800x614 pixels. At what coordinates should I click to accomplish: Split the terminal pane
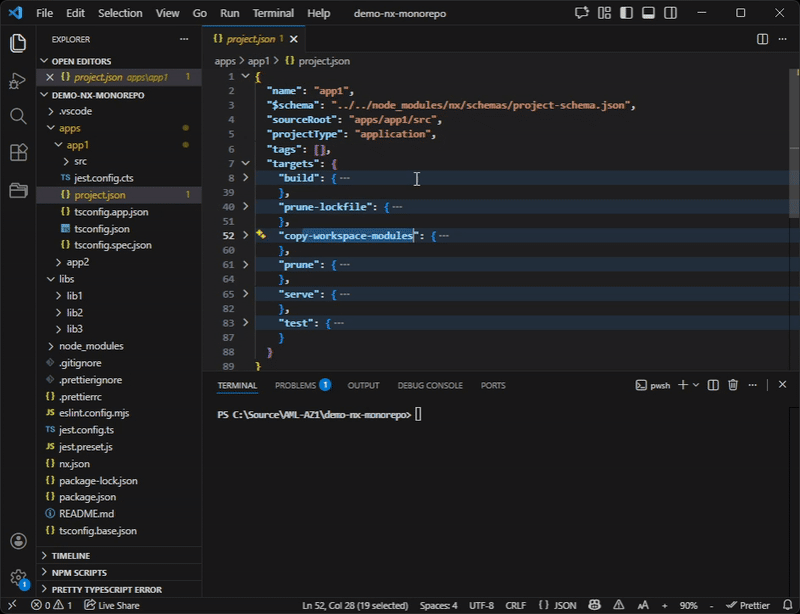pyautogui.click(x=713, y=385)
